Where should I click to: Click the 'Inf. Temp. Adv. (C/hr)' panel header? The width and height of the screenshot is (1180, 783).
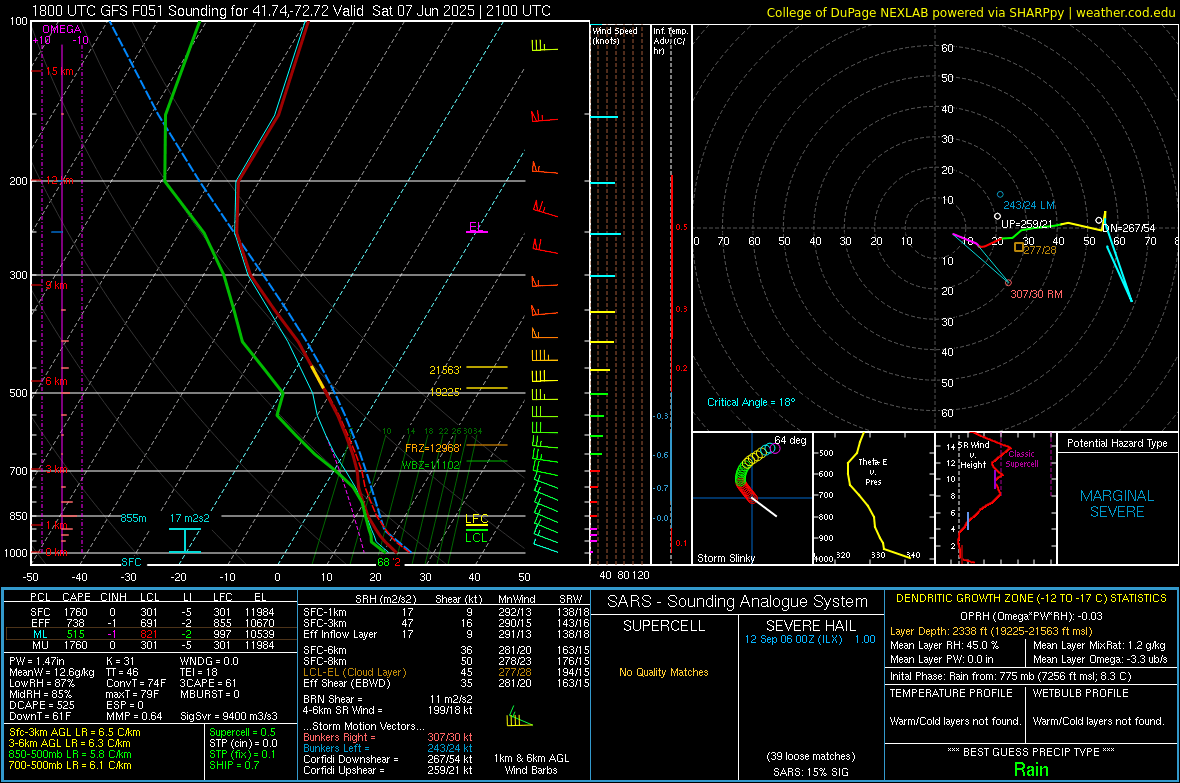[670, 41]
